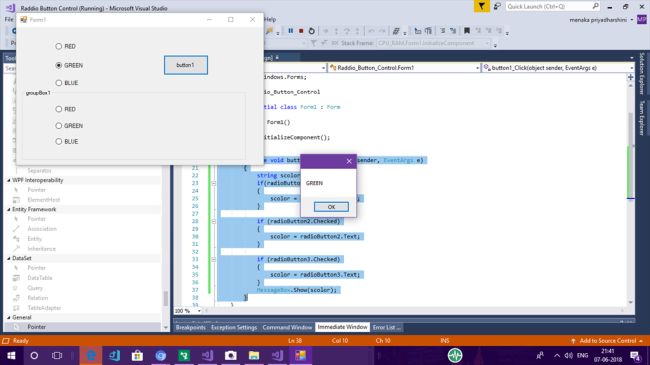650x365 pixels.
Task: Open the Team Explorer side tab
Action: [x=642, y=118]
